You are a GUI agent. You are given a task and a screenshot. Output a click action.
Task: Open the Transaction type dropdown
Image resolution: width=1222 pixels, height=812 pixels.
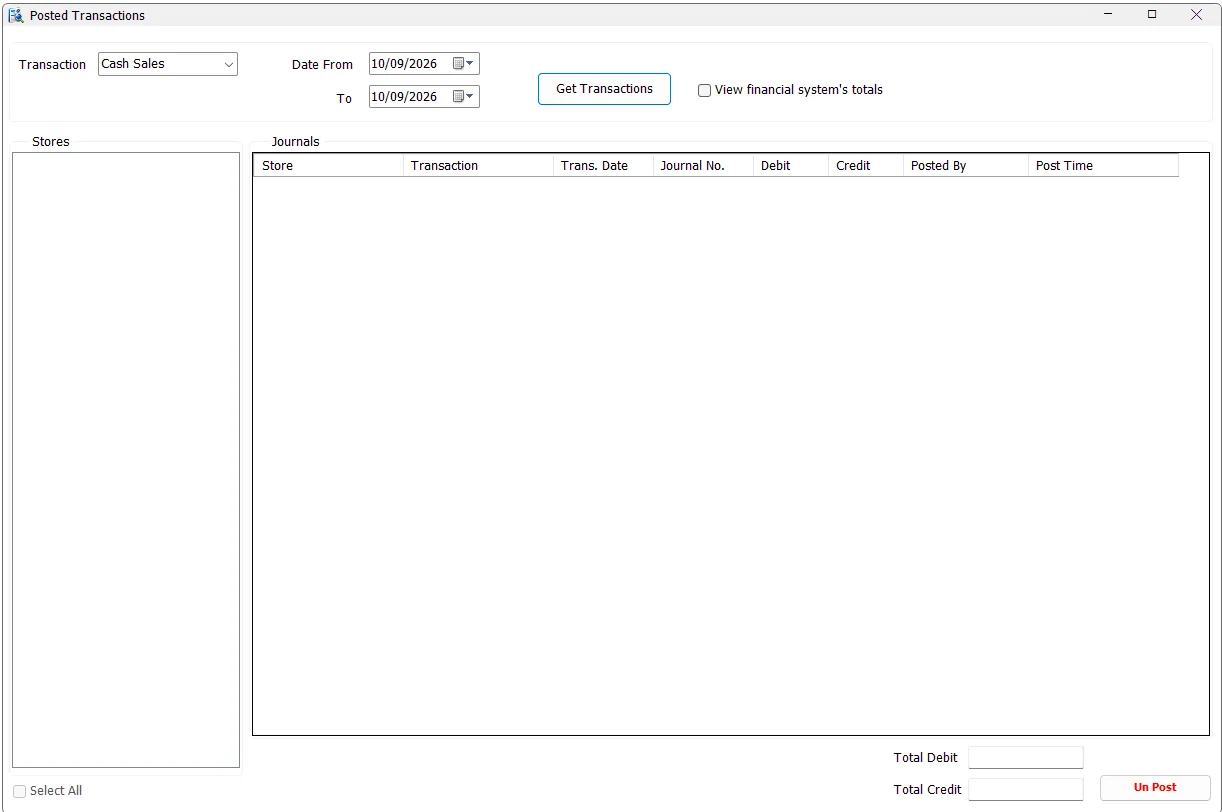pyautogui.click(x=229, y=64)
